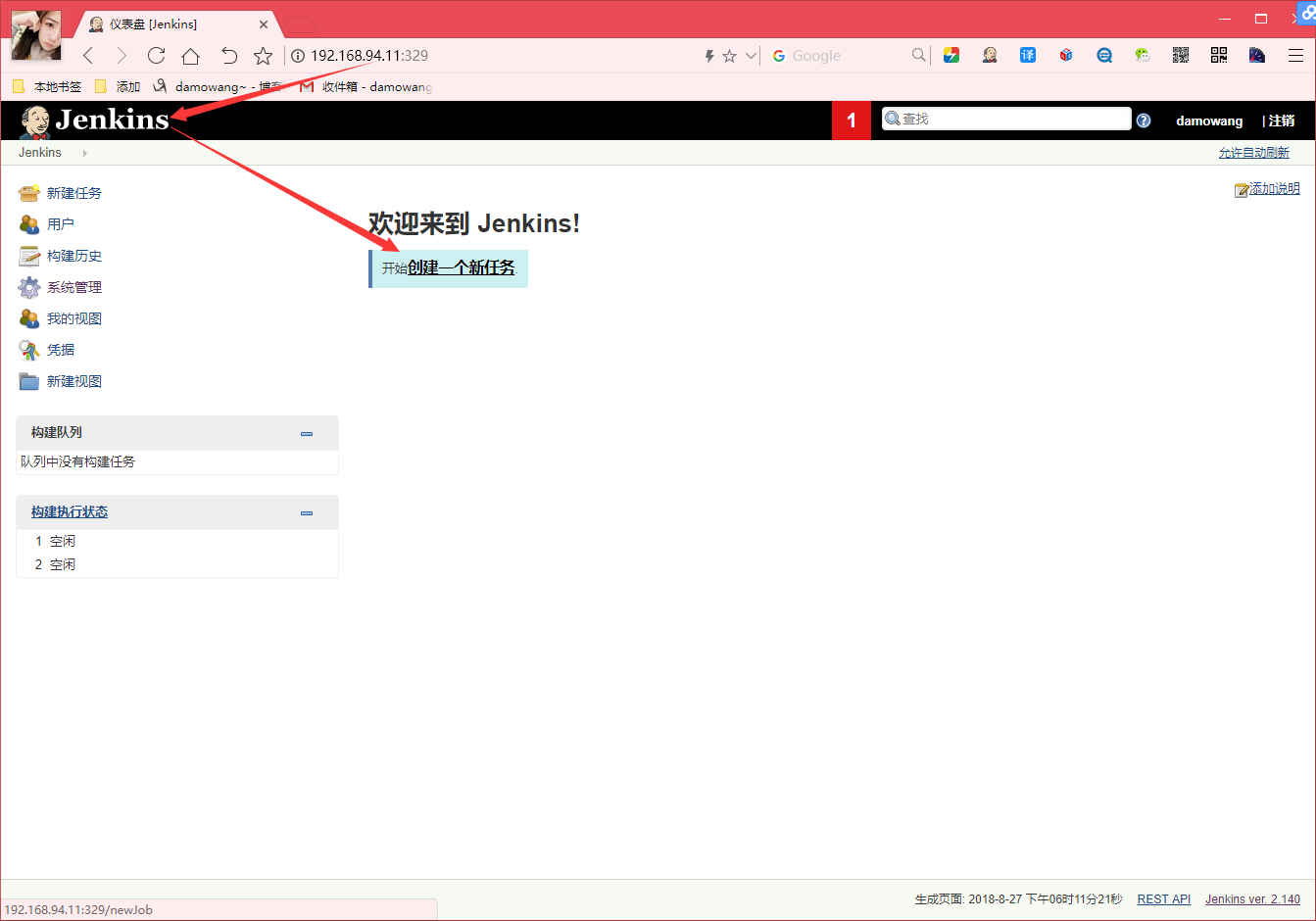Click the 凭据 keys icon
Image resolution: width=1316 pixels, height=921 pixels.
(x=29, y=350)
